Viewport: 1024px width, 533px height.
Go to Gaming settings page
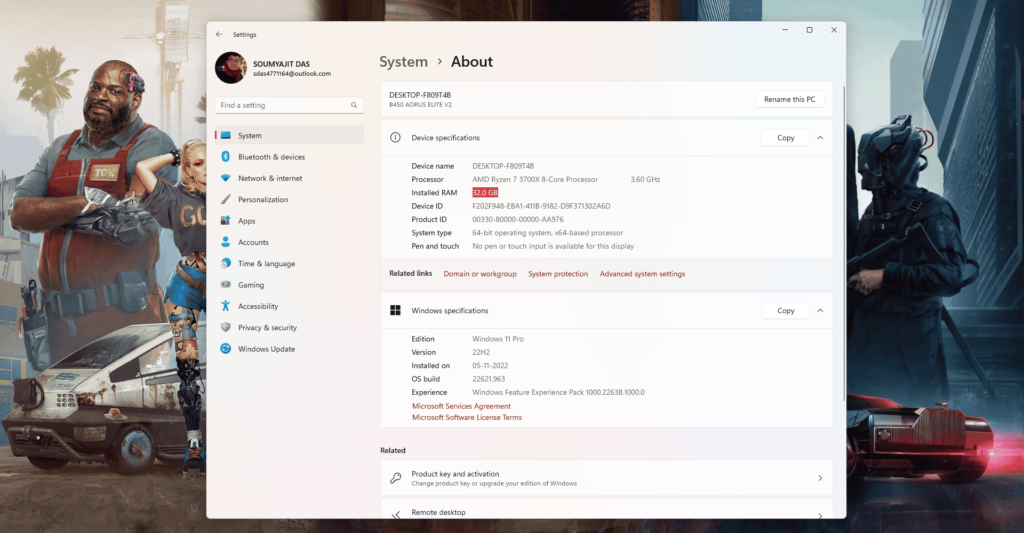(289, 285)
